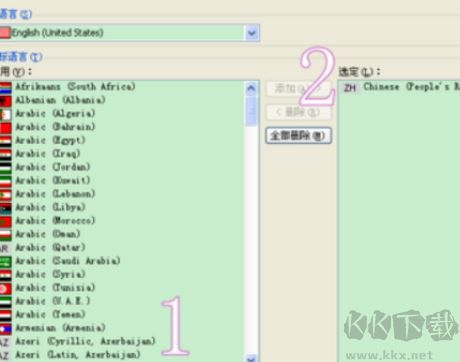The image size is (460, 362).
Task: Select Arabic (Syria) in the list
Action: coord(50,274)
